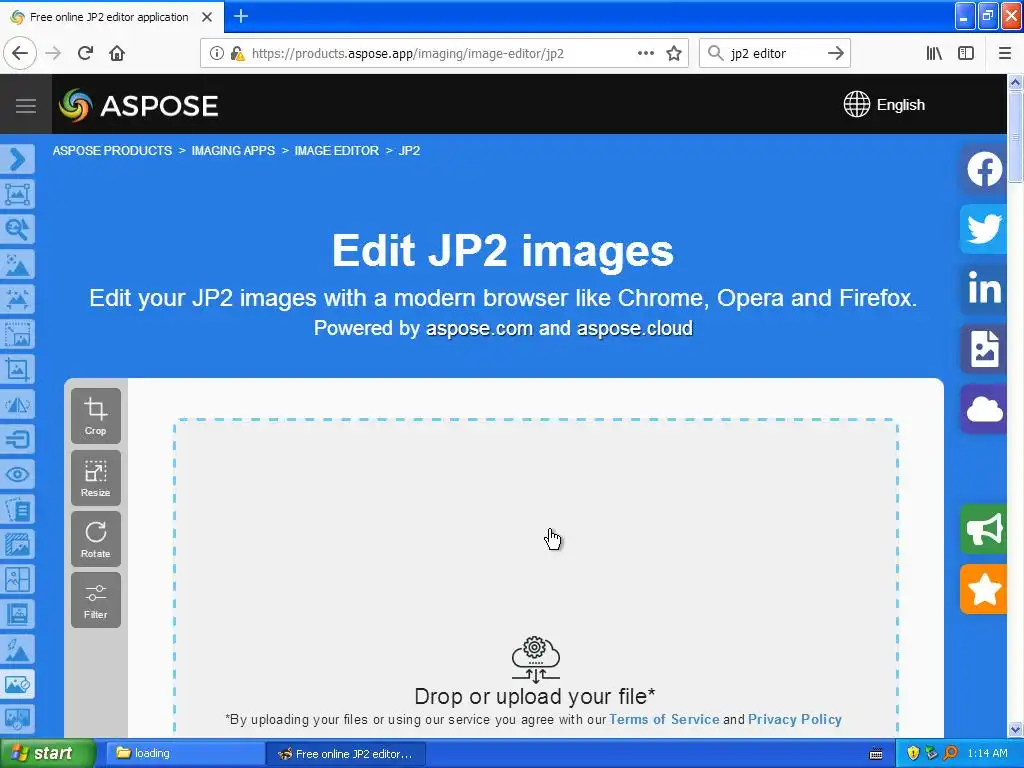Reload the page
This screenshot has width=1024, height=768.
(x=85, y=53)
